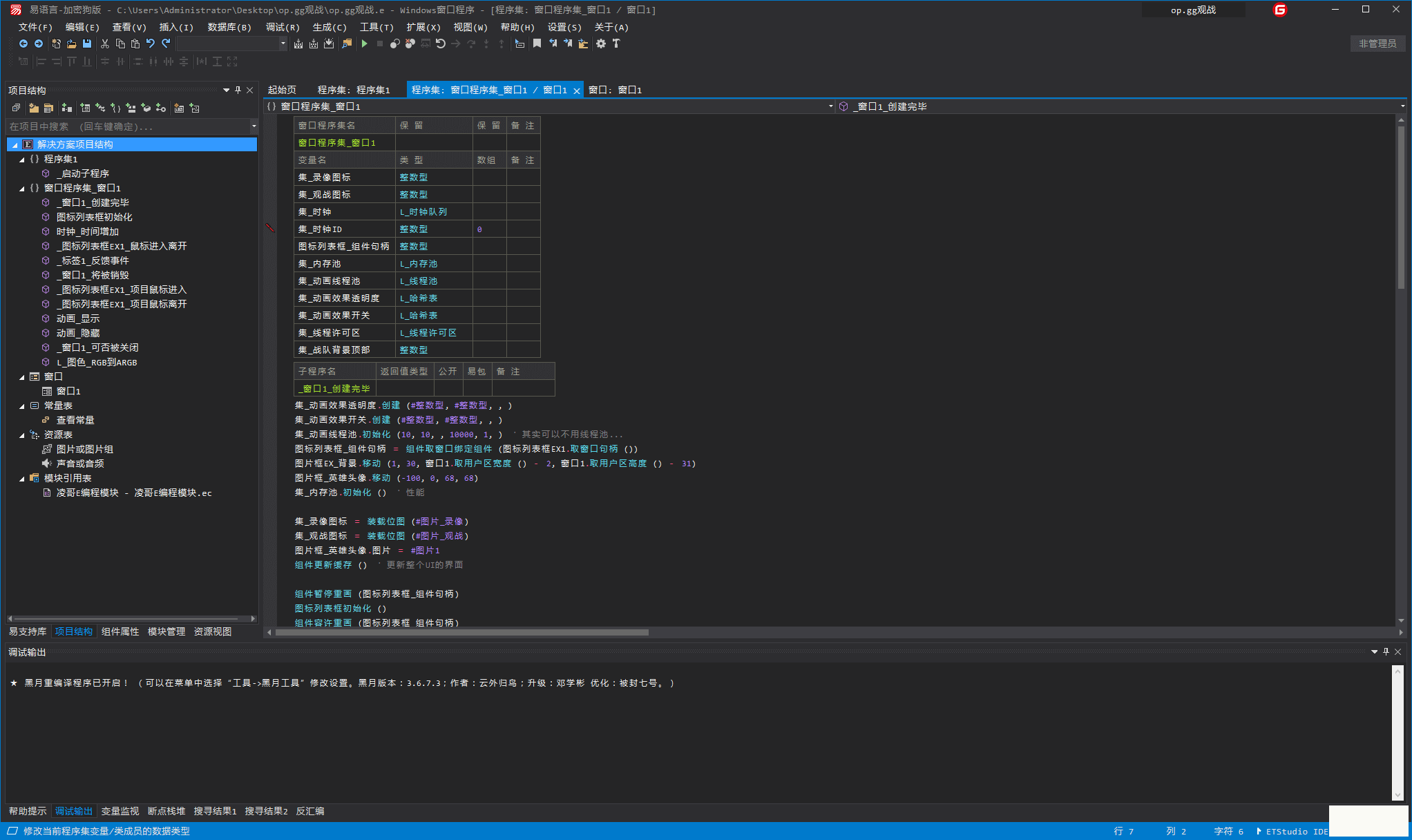
Task: Open the 数据库(B) menu
Action: pos(229,27)
